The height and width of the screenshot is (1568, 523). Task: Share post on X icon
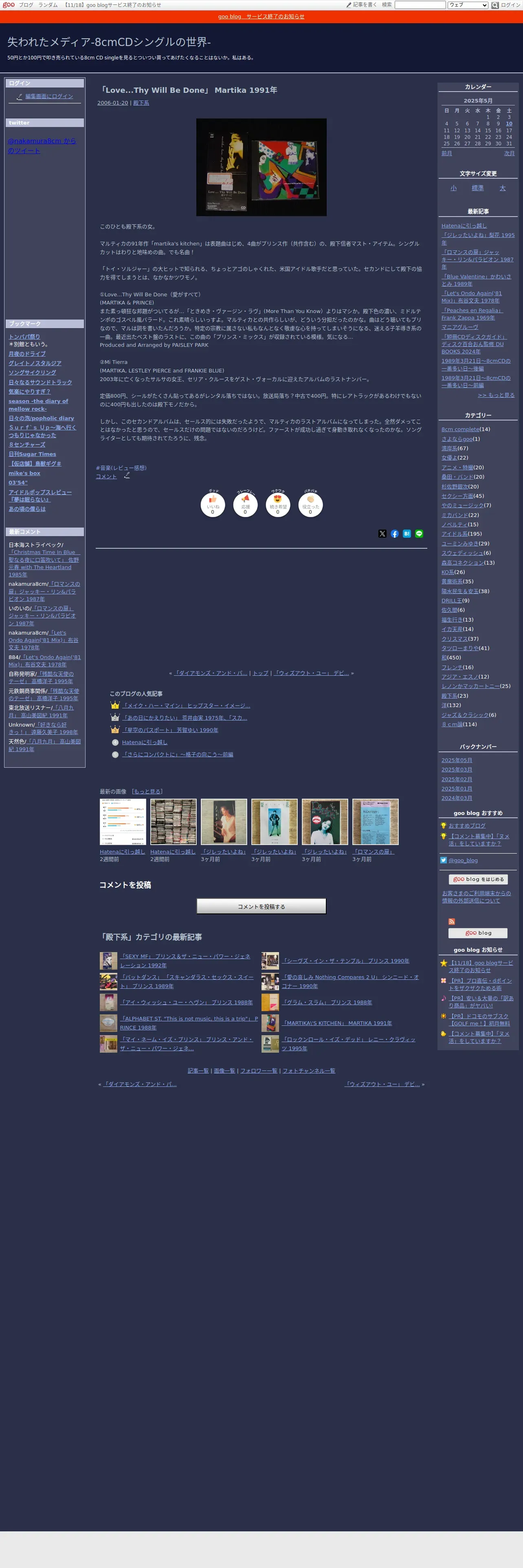pos(382,534)
